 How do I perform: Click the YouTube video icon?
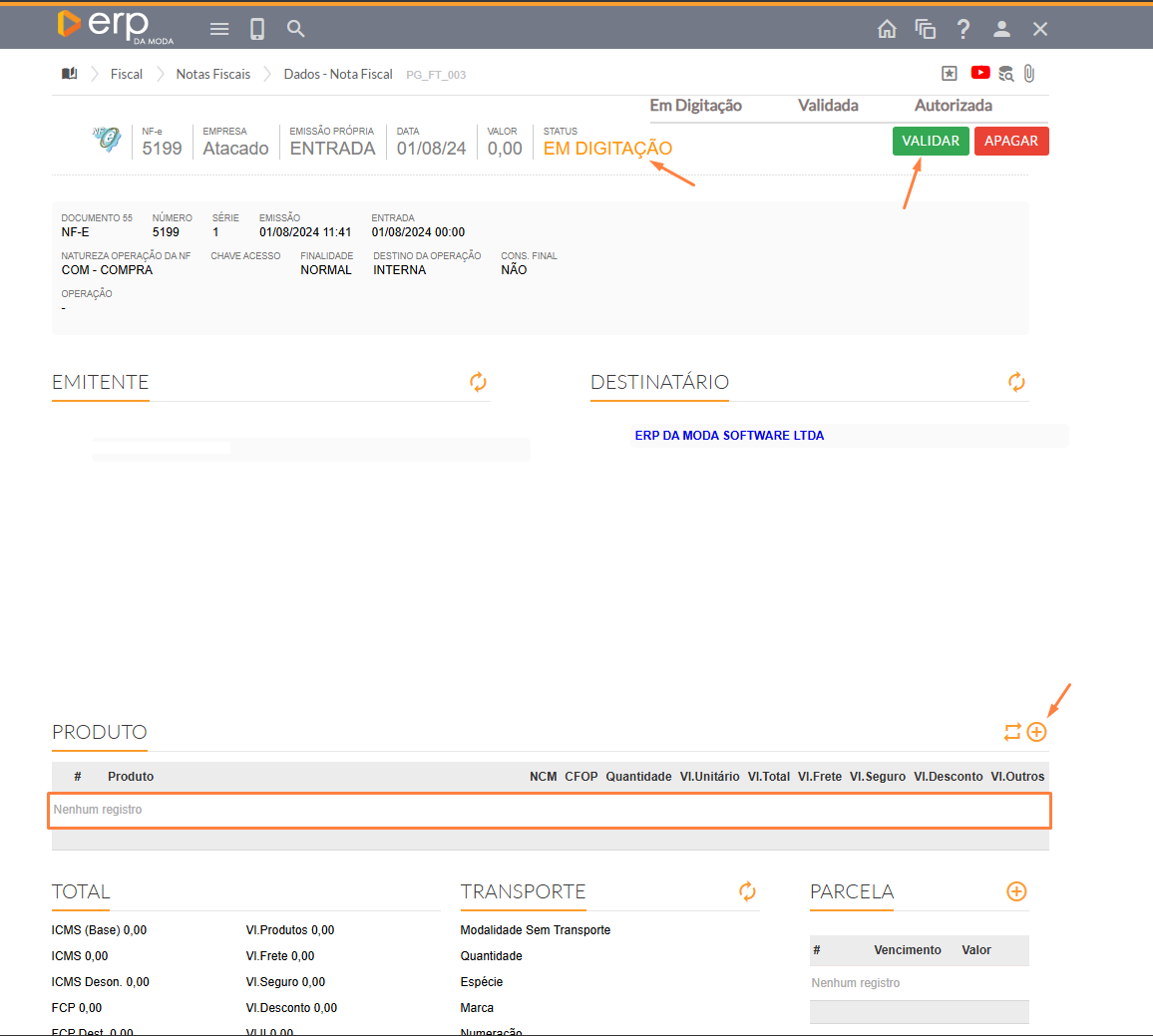980,73
